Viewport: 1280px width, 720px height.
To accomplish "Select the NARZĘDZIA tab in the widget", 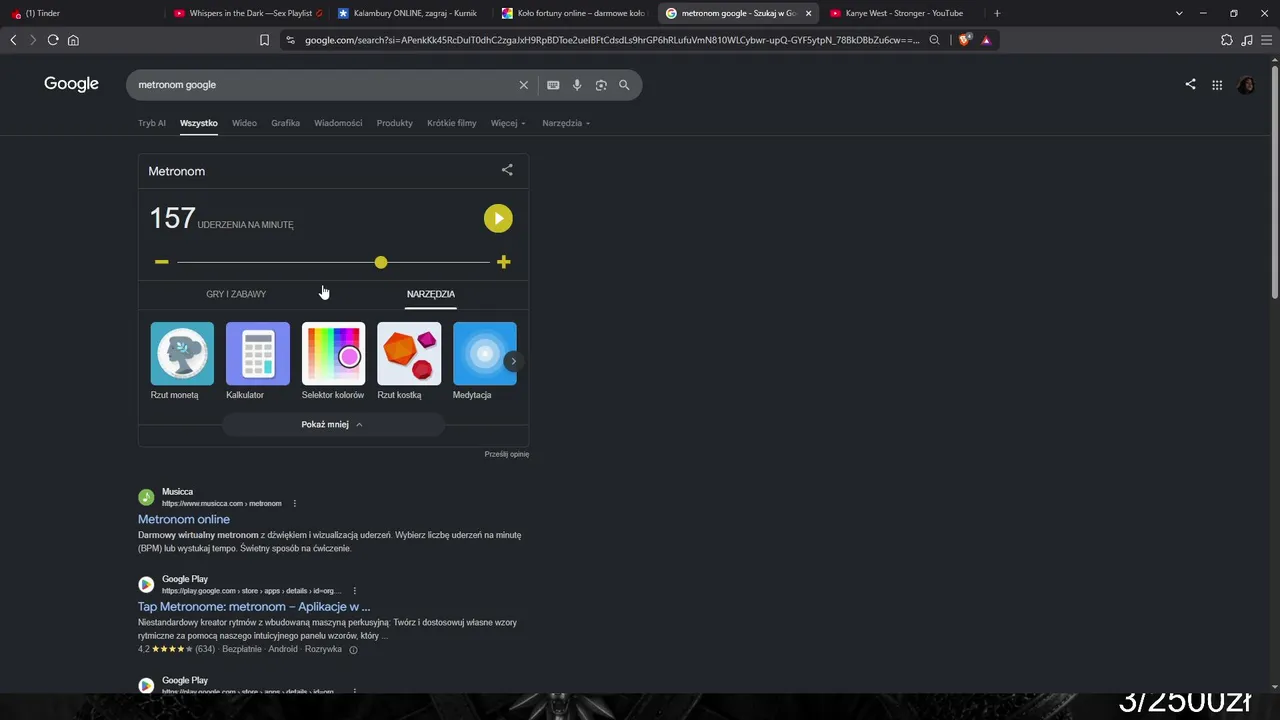I will pos(431,294).
